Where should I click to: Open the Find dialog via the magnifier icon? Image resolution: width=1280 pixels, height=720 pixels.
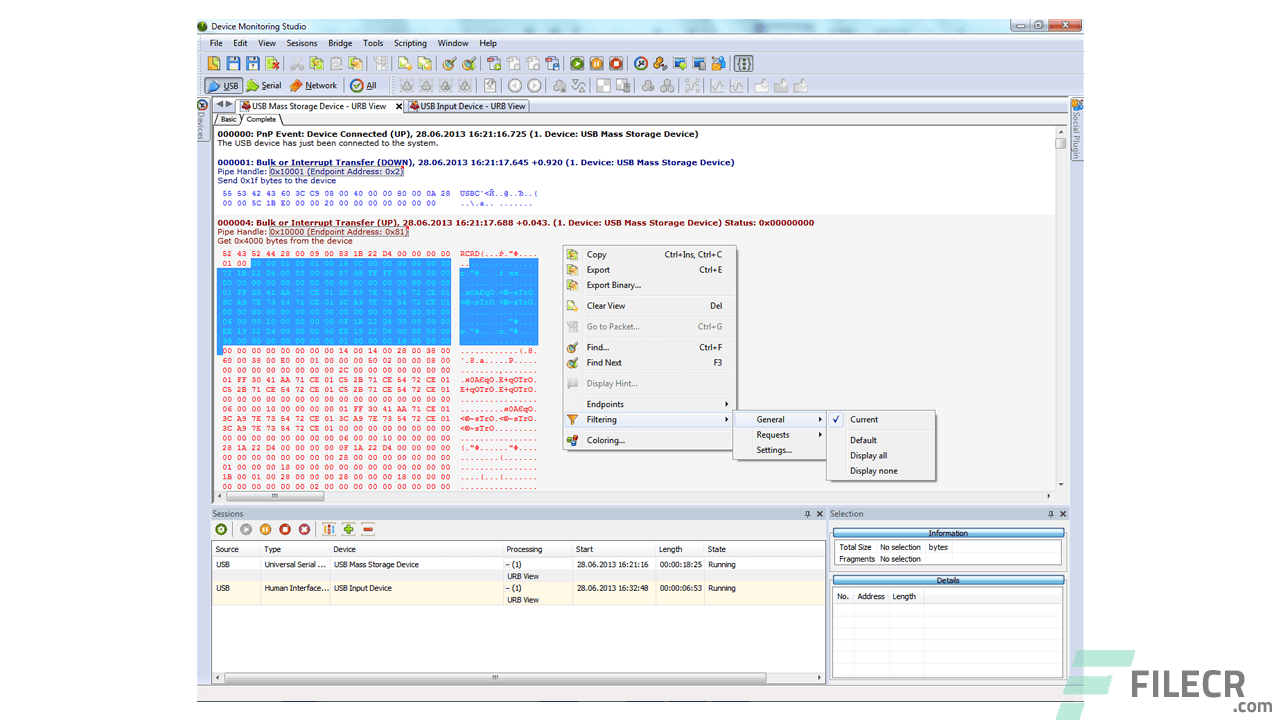[449, 63]
